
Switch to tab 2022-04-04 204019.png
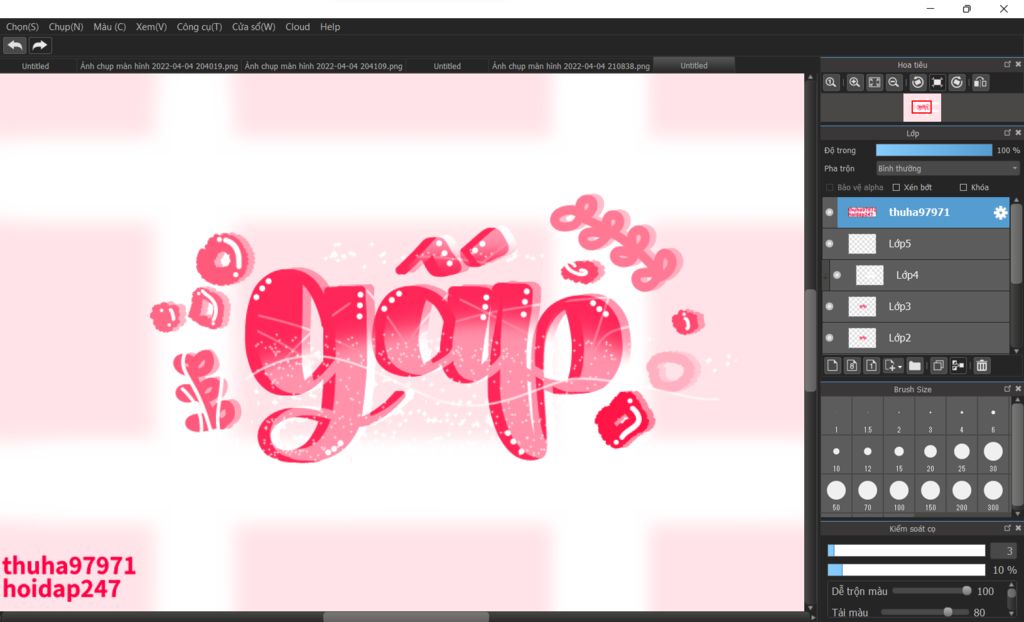point(159,66)
